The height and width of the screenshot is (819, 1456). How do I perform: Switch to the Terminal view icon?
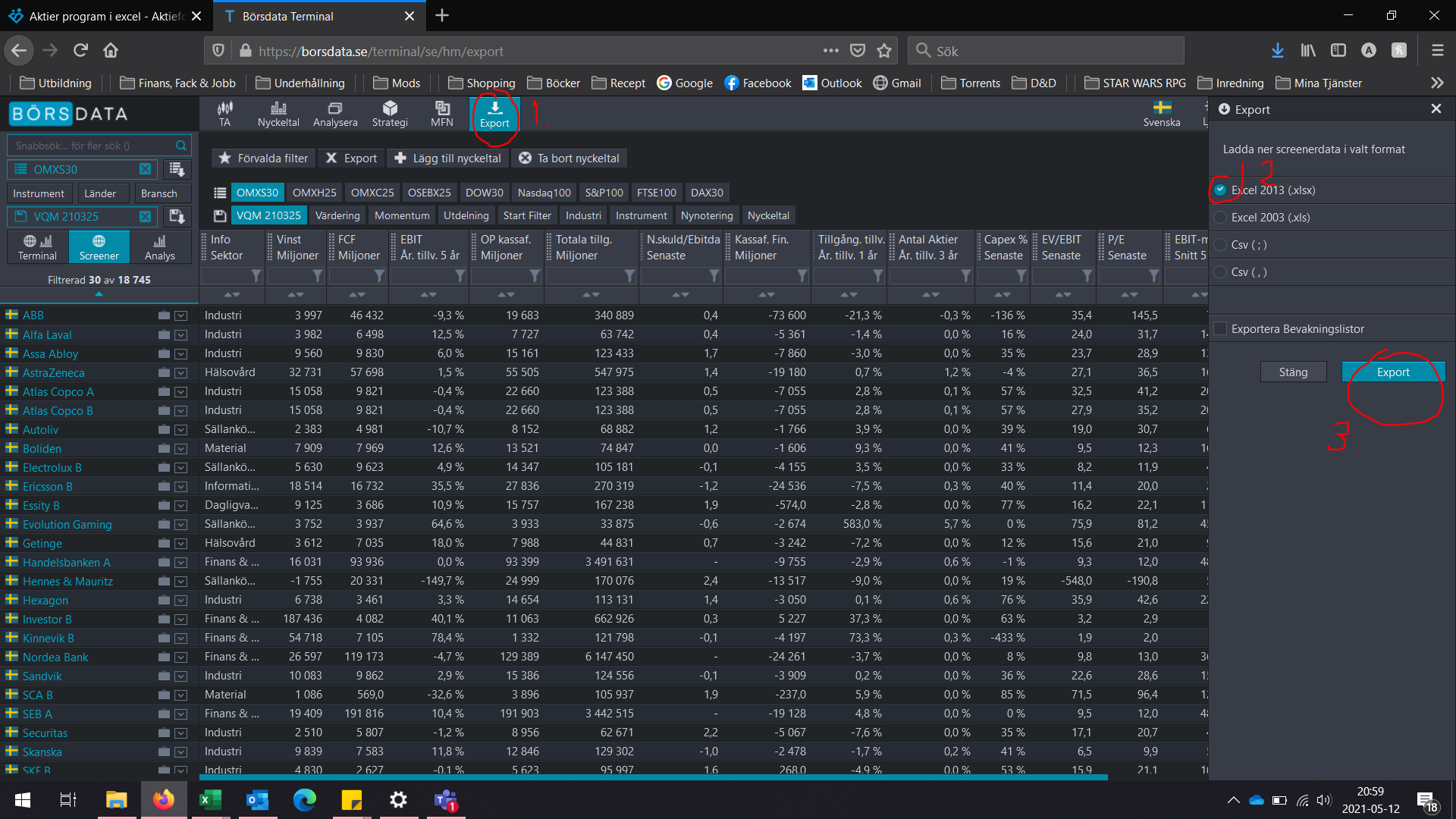coord(37,247)
